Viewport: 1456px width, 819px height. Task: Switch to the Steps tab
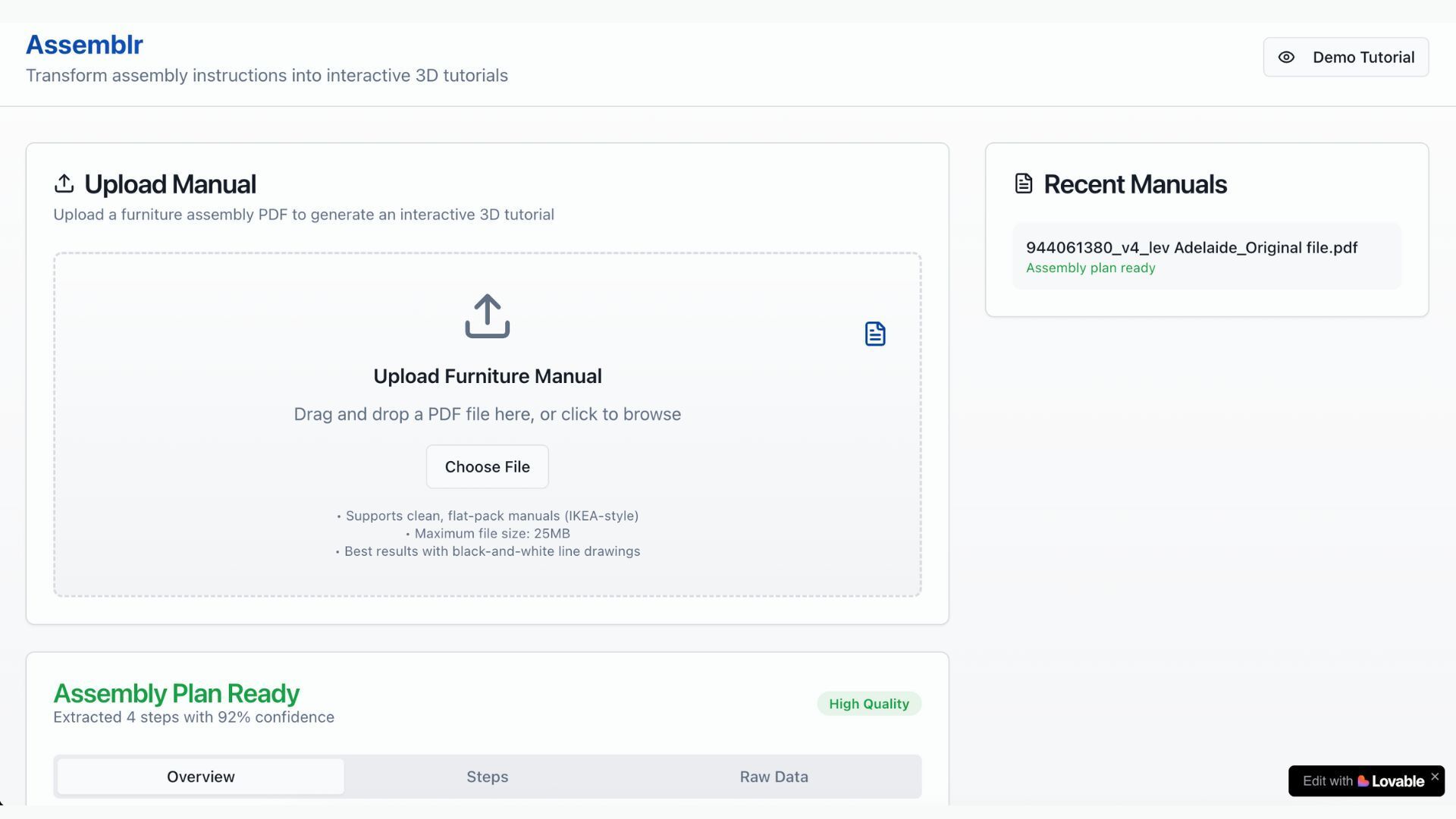click(x=487, y=777)
